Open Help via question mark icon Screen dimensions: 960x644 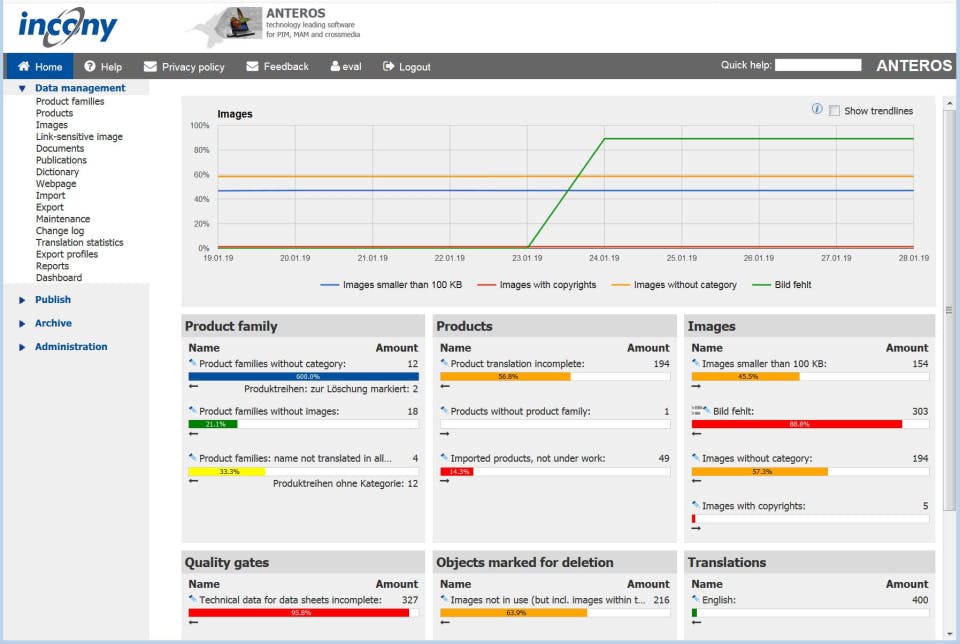coord(89,66)
